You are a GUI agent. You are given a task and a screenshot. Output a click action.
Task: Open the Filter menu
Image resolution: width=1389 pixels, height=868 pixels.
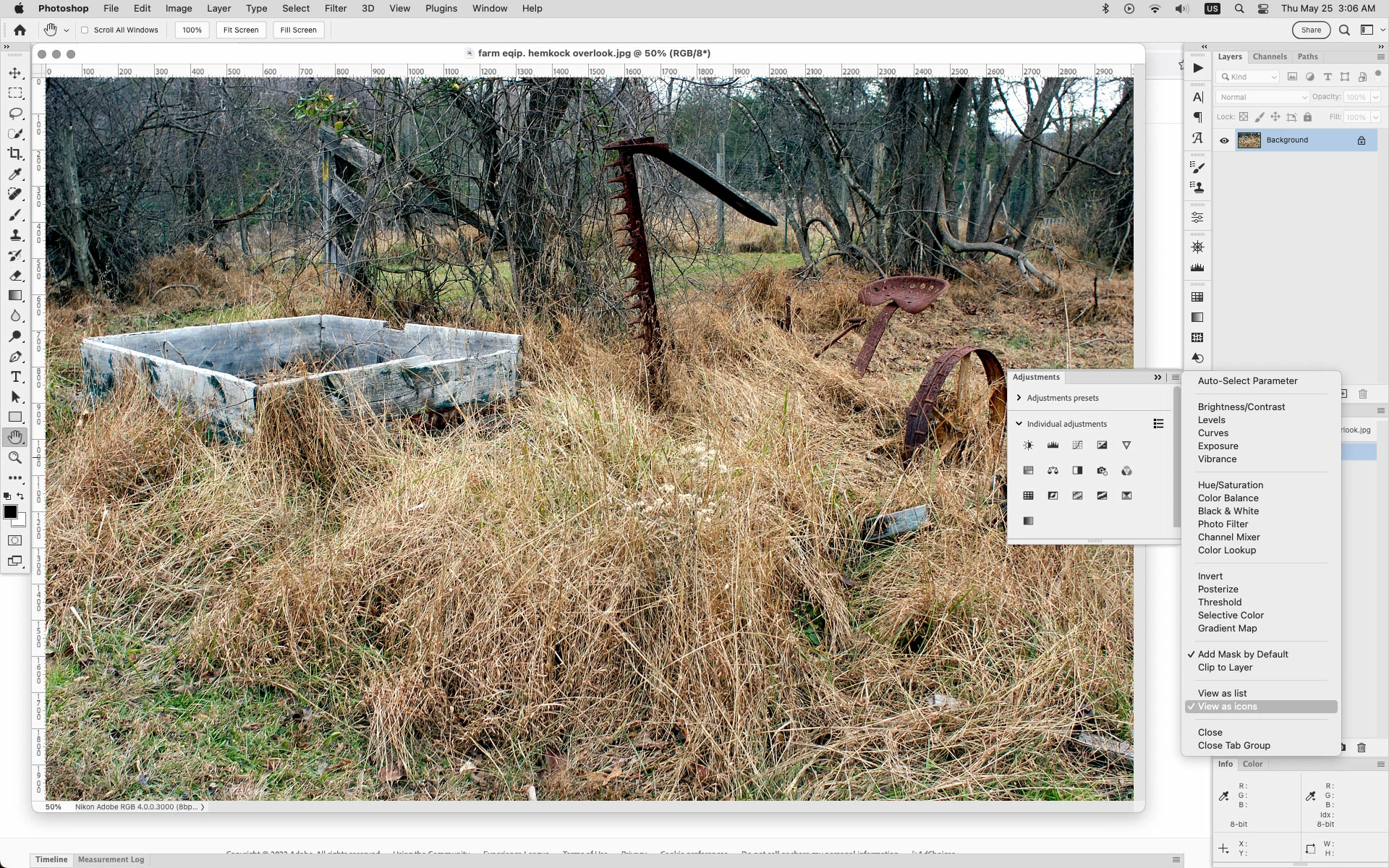pos(335,9)
